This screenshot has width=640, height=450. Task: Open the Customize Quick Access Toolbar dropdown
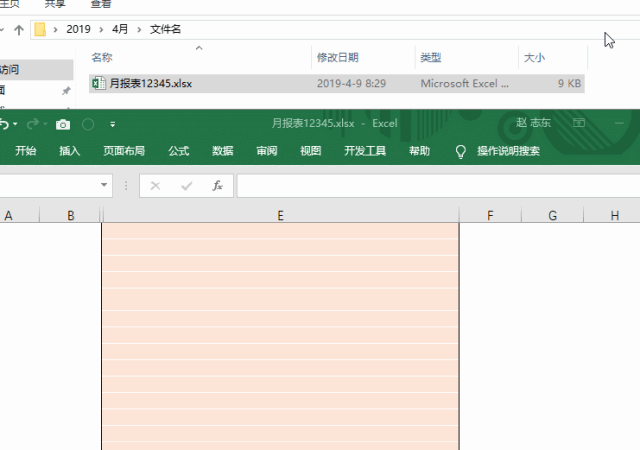(112, 124)
